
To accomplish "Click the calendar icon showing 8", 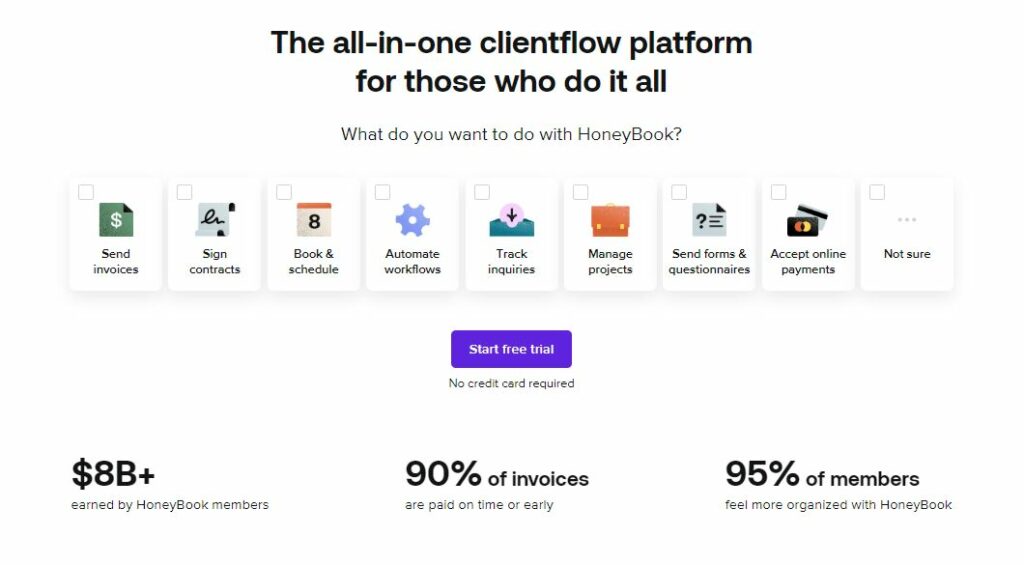I will click(314, 219).
